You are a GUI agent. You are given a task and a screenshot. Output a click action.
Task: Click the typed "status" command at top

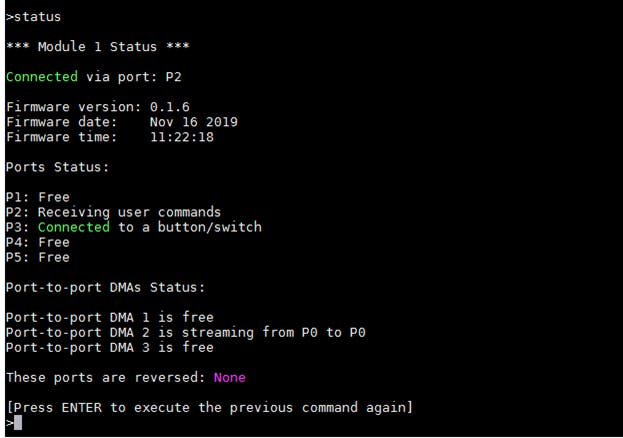click(x=35, y=17)
